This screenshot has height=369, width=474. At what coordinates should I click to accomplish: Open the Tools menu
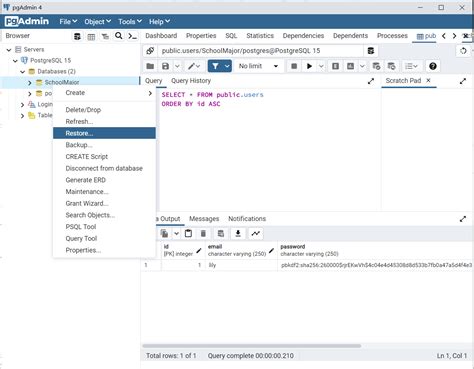130,22
